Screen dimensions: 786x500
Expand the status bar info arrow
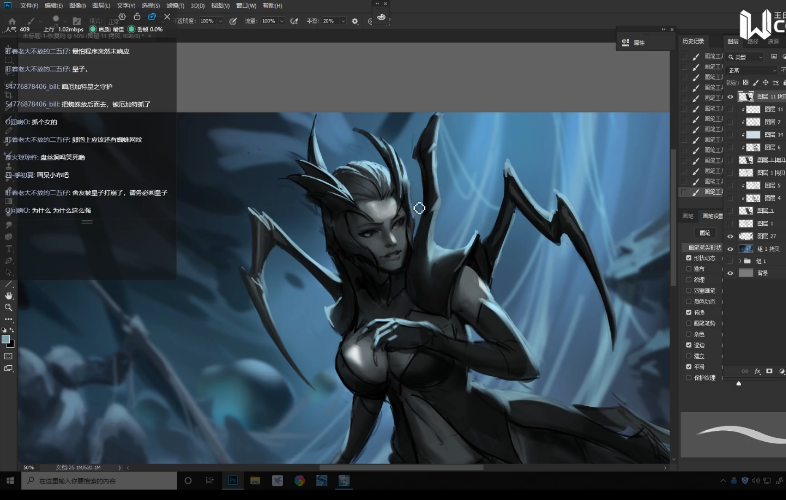(x=119, y=467)
